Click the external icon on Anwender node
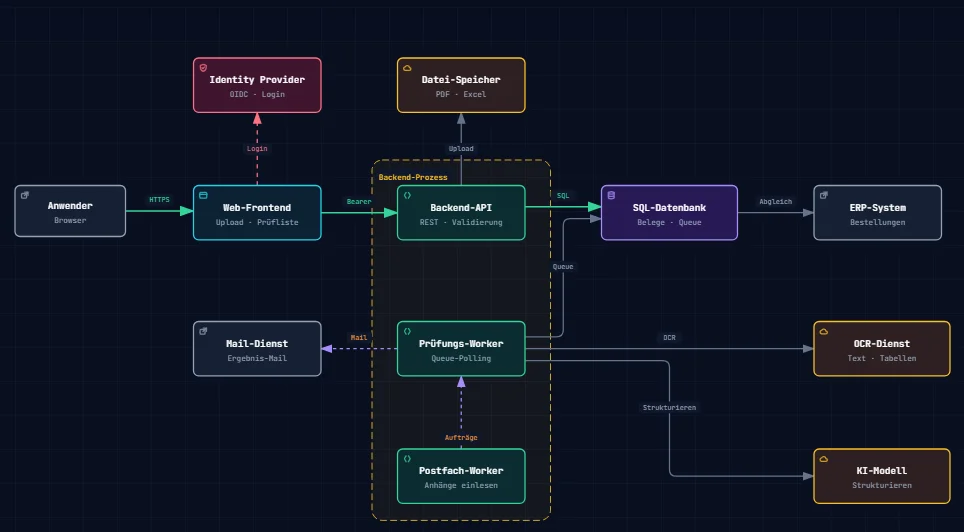Screen dimensions: 964x532 pos(25,195)
